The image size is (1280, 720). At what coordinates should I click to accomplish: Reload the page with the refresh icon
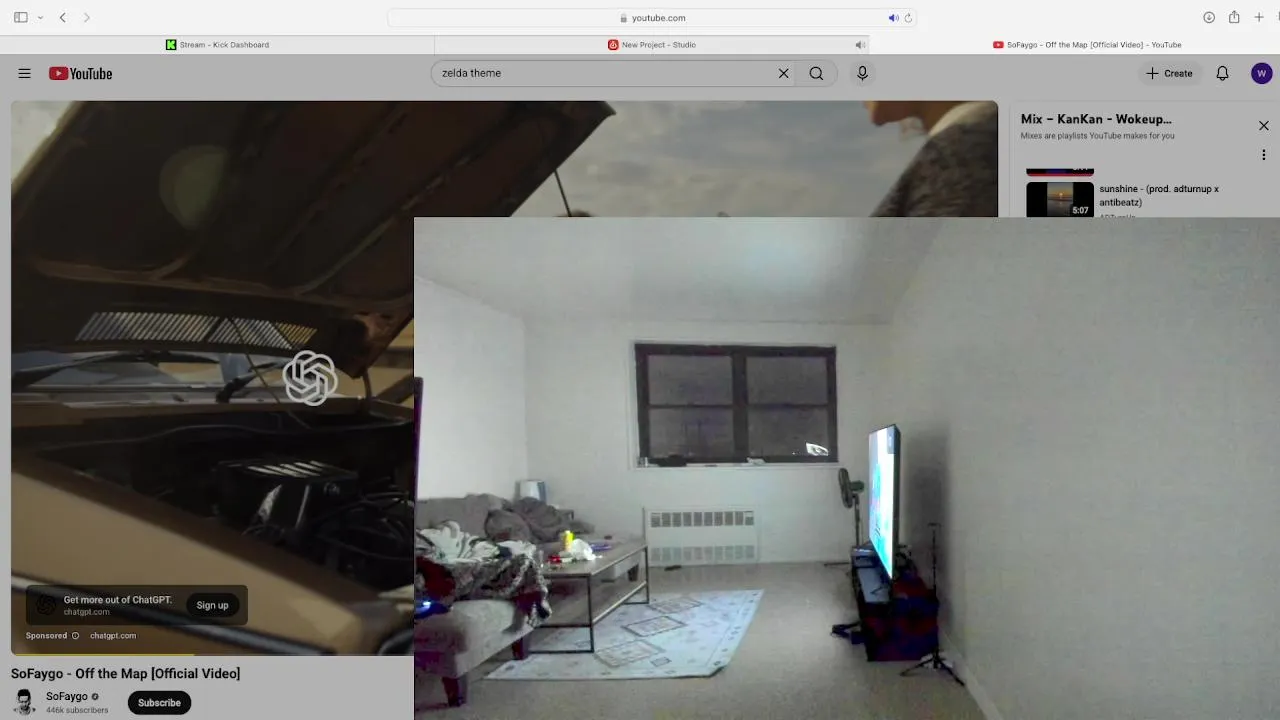pyautogui.click(x=908, y=18)
